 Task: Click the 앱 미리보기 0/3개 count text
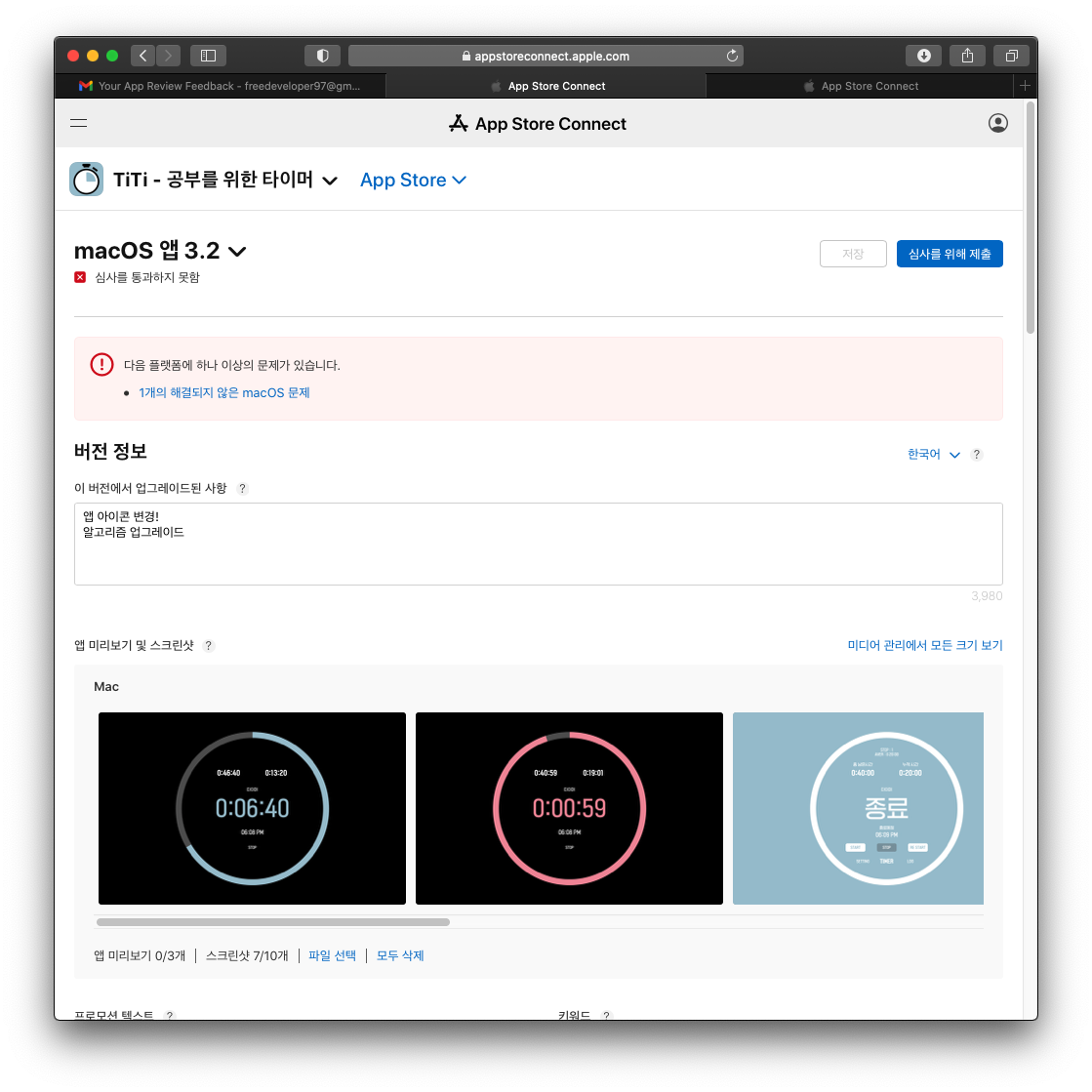(x=140, y=955)
